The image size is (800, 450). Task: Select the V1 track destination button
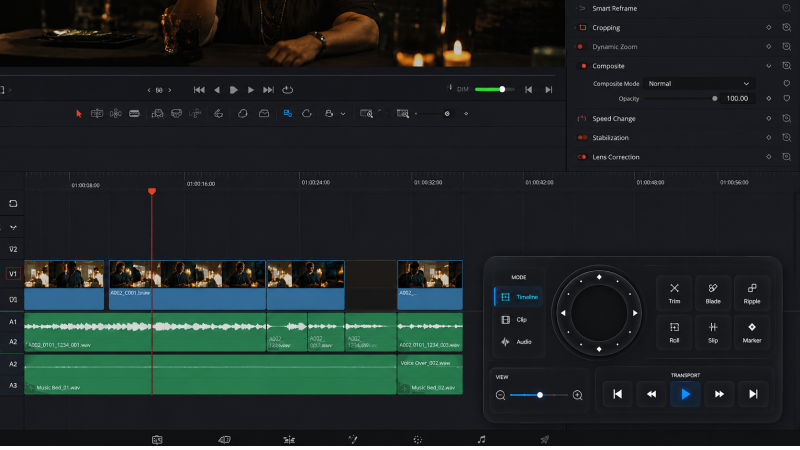coord(13,274)
